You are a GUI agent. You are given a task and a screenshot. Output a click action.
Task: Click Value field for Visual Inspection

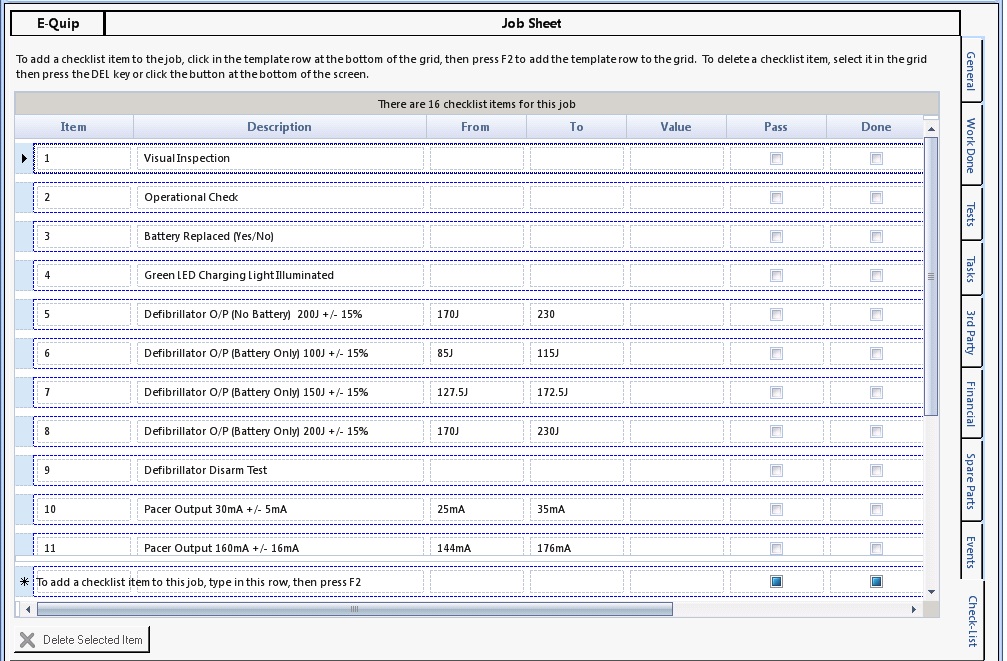(x=676, y=159)
